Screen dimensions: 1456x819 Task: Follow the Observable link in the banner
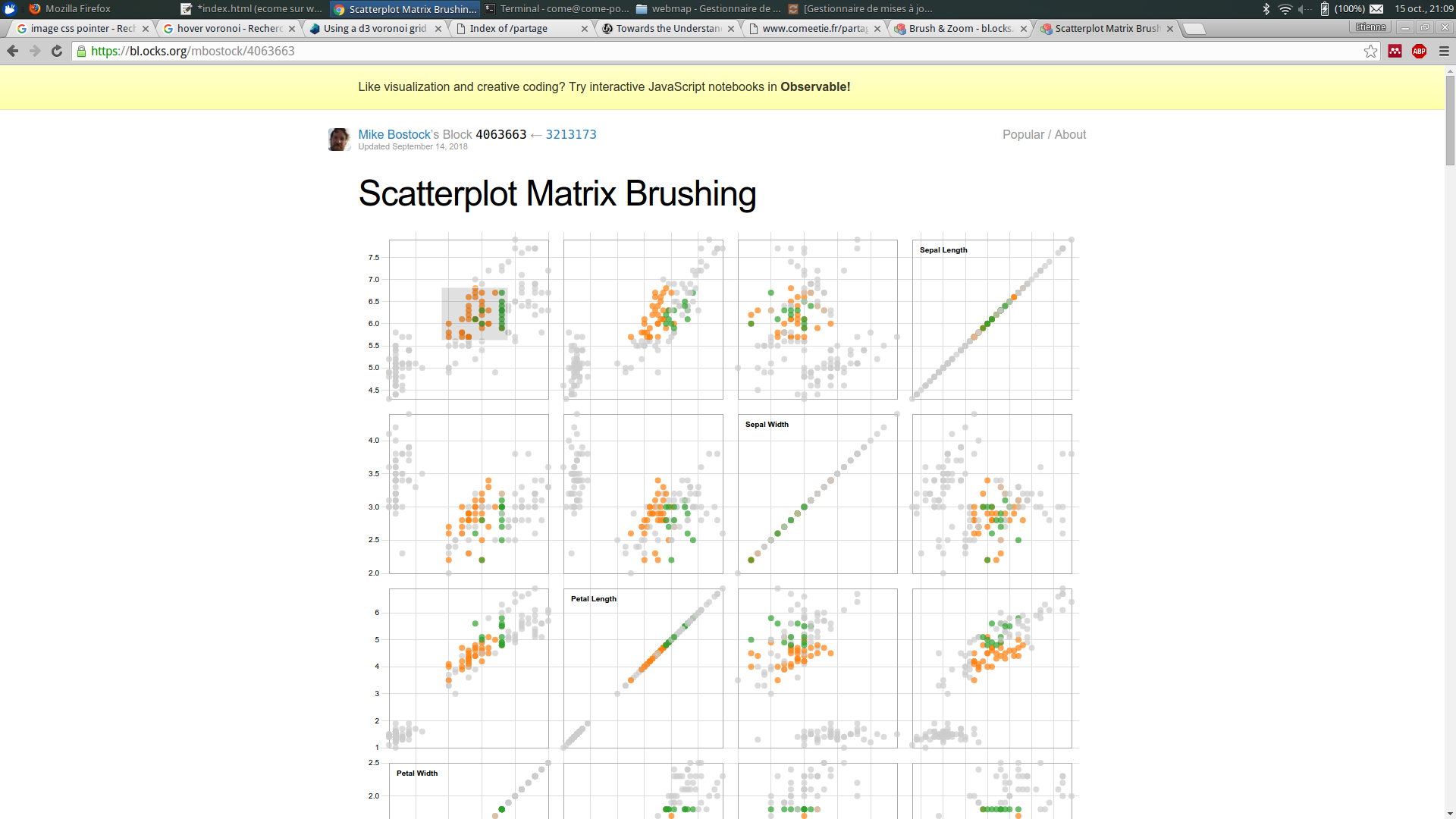(815, 86)
